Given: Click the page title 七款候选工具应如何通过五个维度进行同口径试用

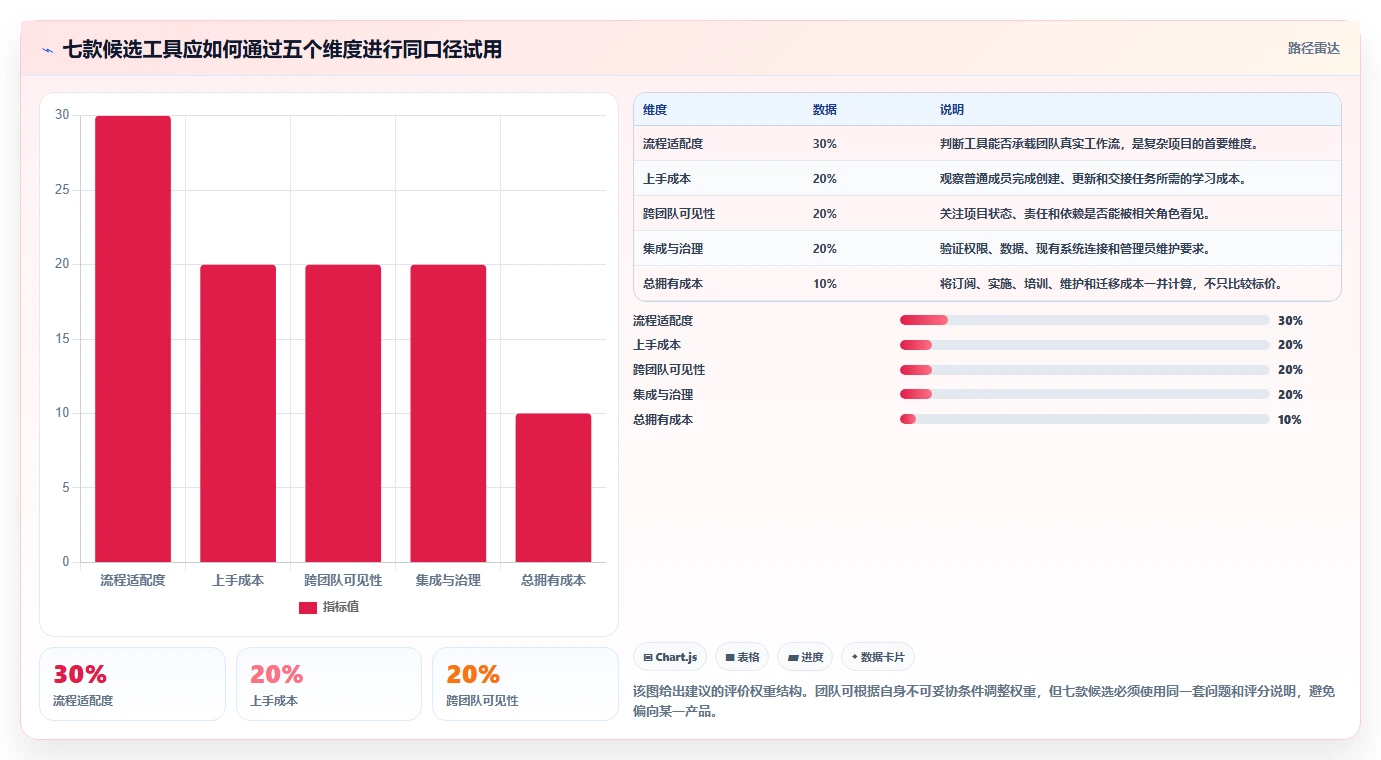Looking at the screenshot, I should coord(282,49).
